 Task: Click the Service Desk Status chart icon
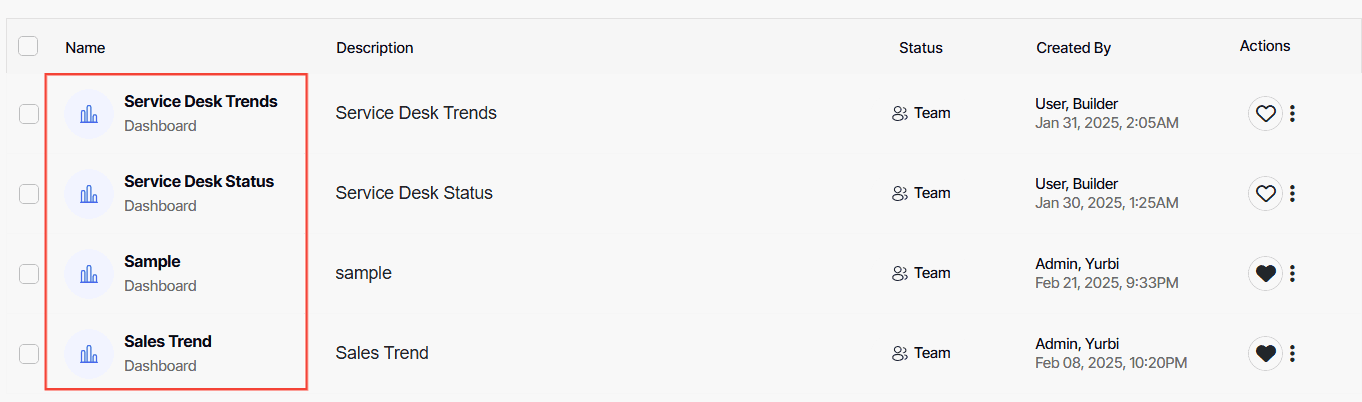coord(89,194)
